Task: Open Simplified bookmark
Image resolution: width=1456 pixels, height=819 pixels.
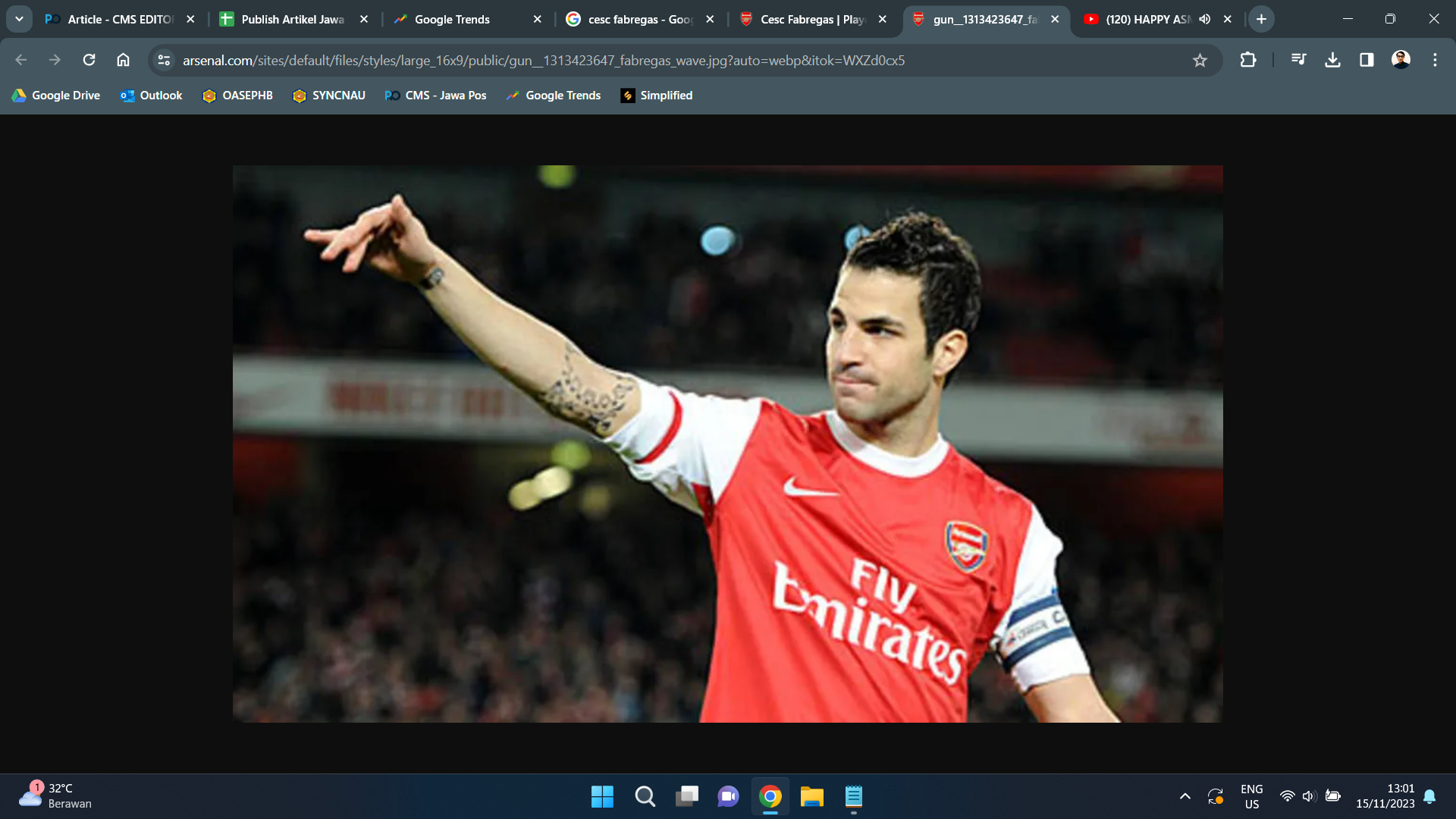Action: (x=657, y=96)
